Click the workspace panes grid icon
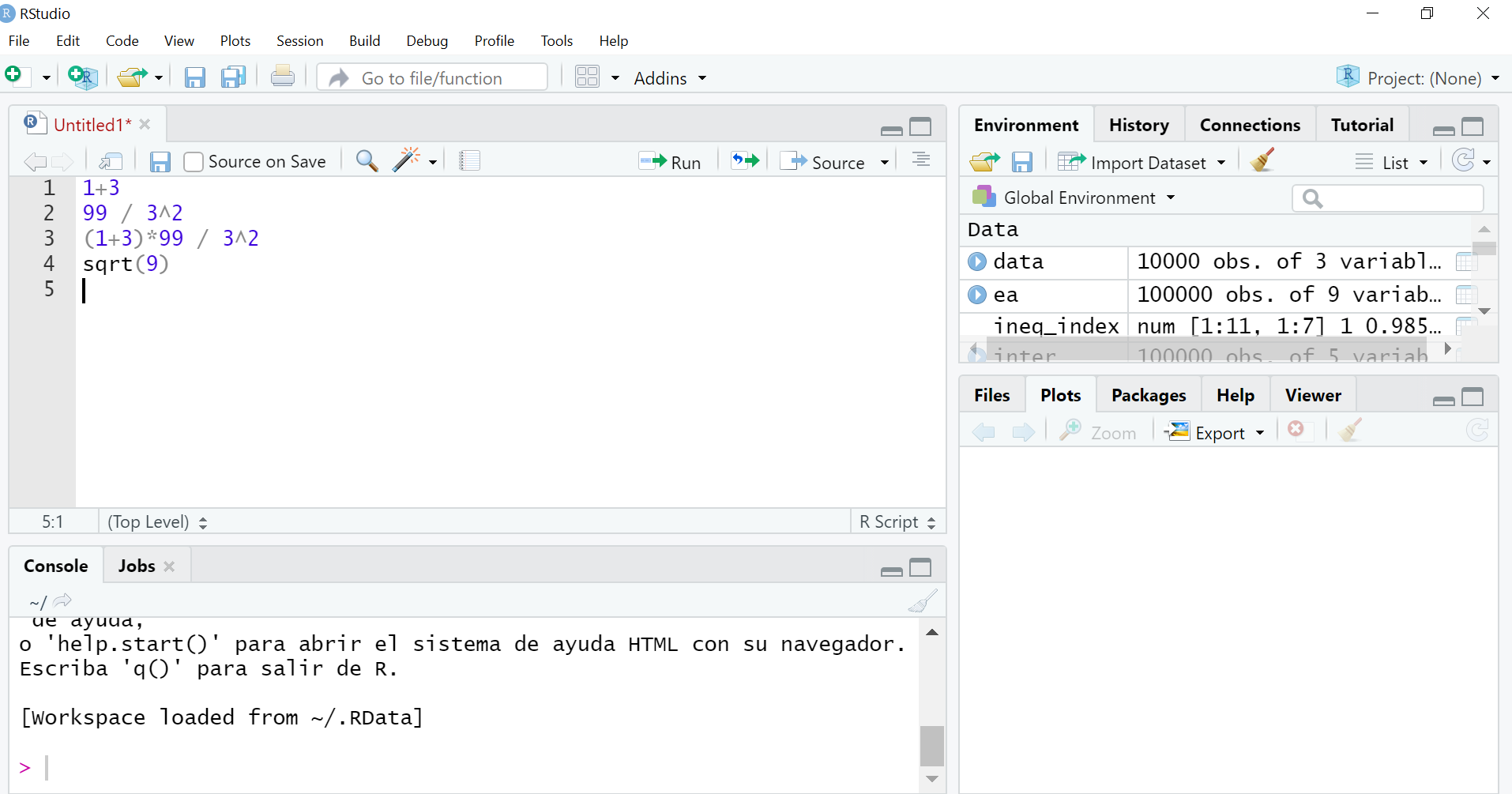The image size is (1512, 794). point(587,77)
